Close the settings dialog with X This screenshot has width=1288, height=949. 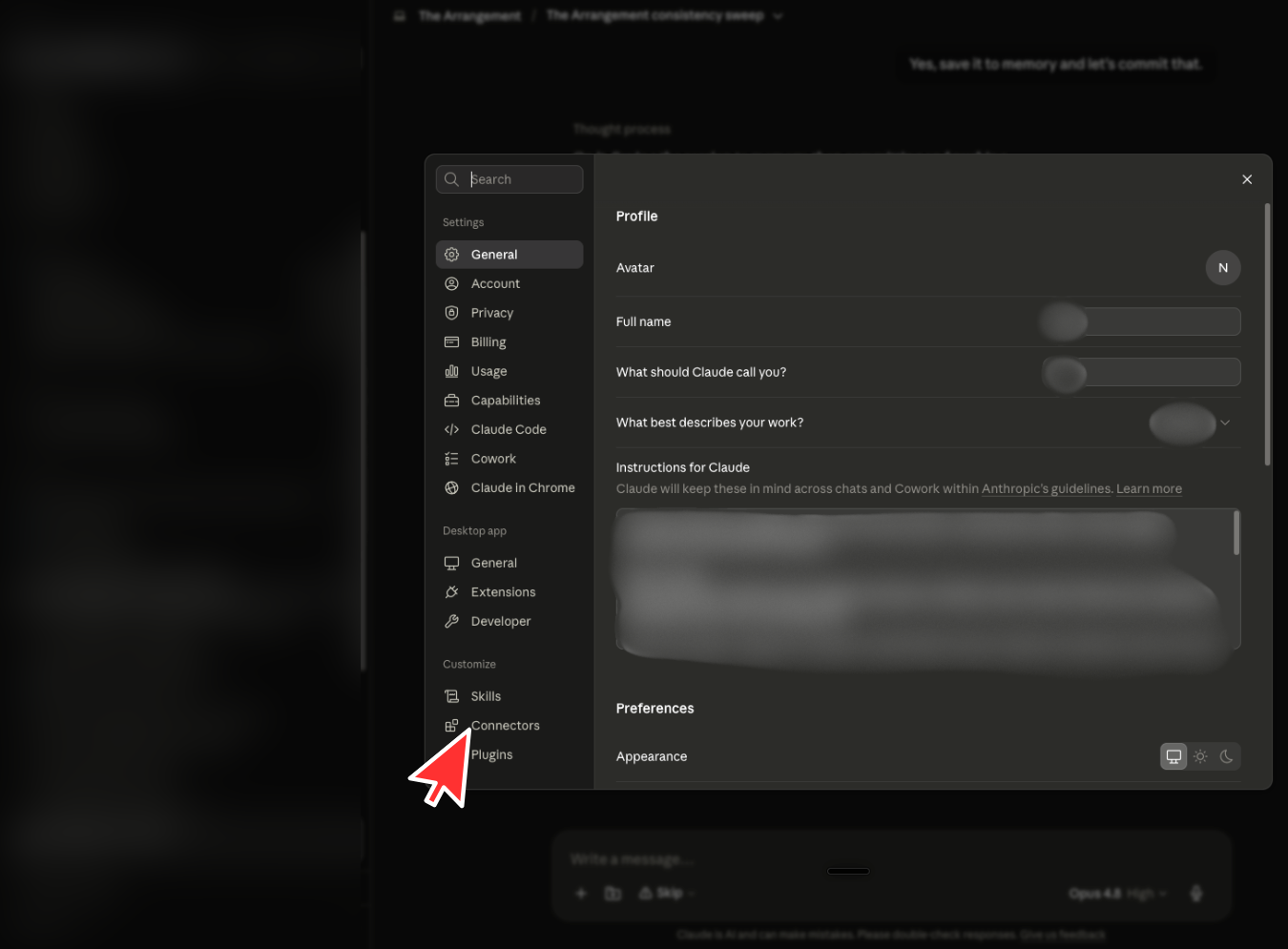click(1247, 179)
